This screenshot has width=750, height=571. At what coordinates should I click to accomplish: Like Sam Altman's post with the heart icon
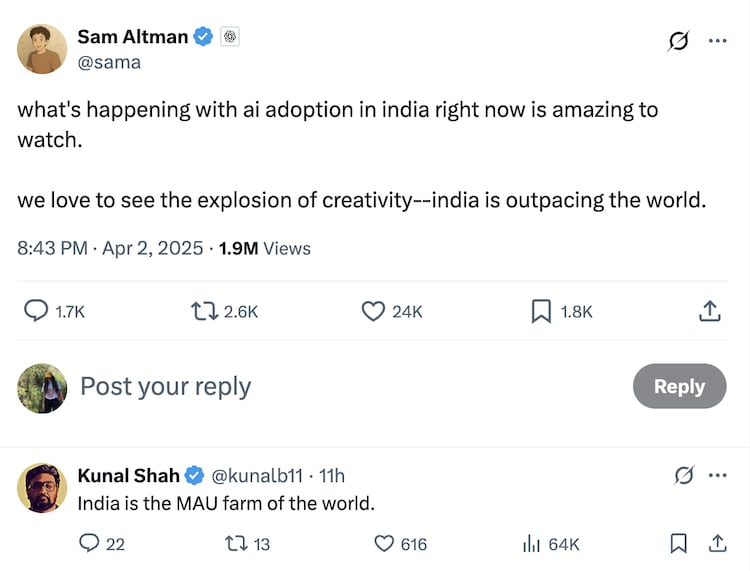click(x=373, y=312)
